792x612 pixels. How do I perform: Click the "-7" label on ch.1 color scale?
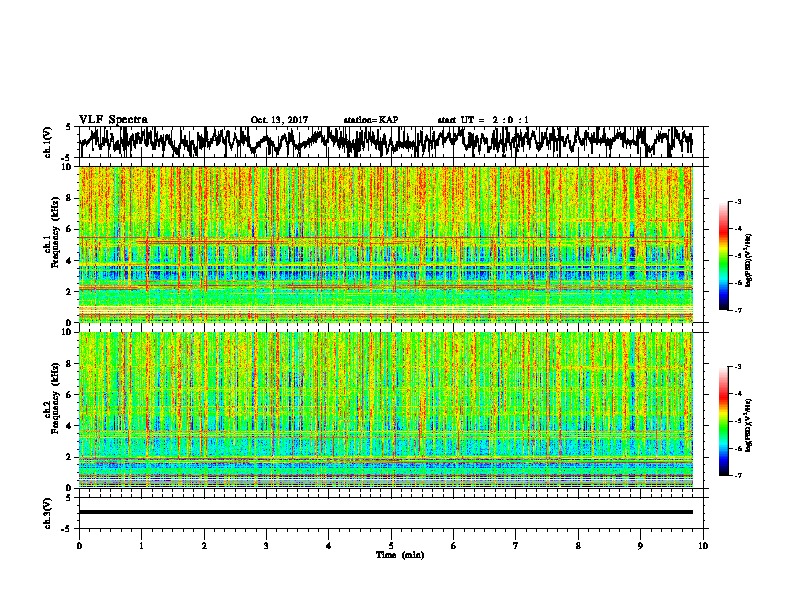pyautogui.click(x=738, y=310)
